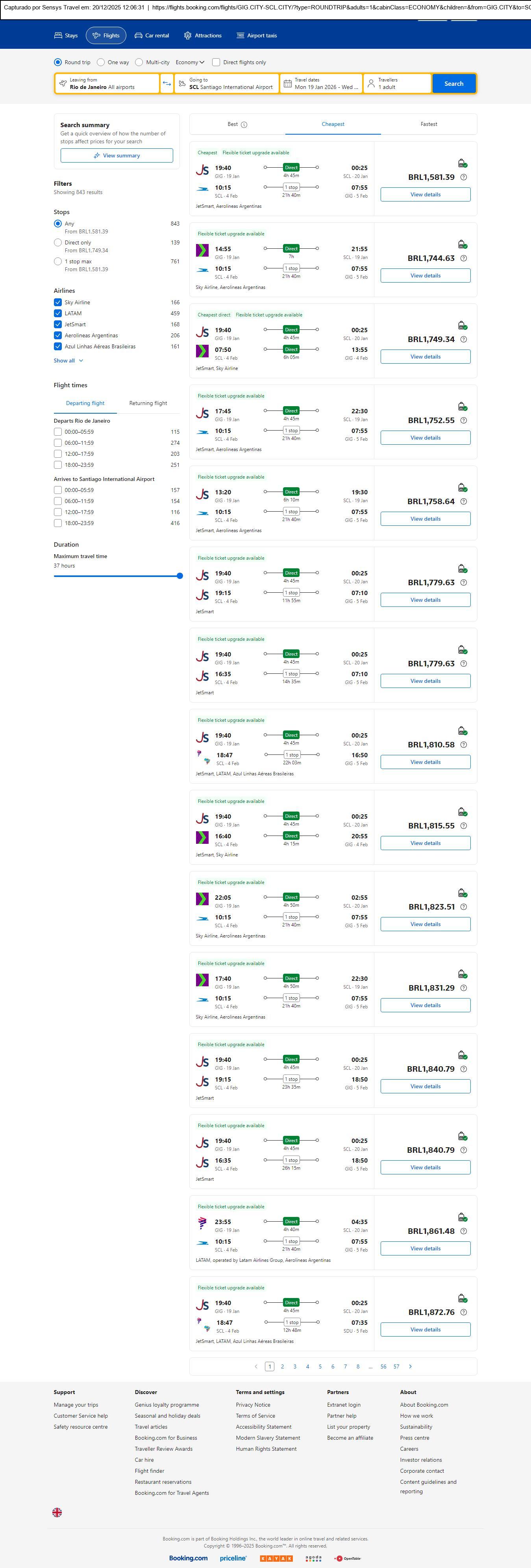This screenshot has width=531, height=1568.
Task: Click the View summary button
Action: pyautogui.click(x=116, y=156)
